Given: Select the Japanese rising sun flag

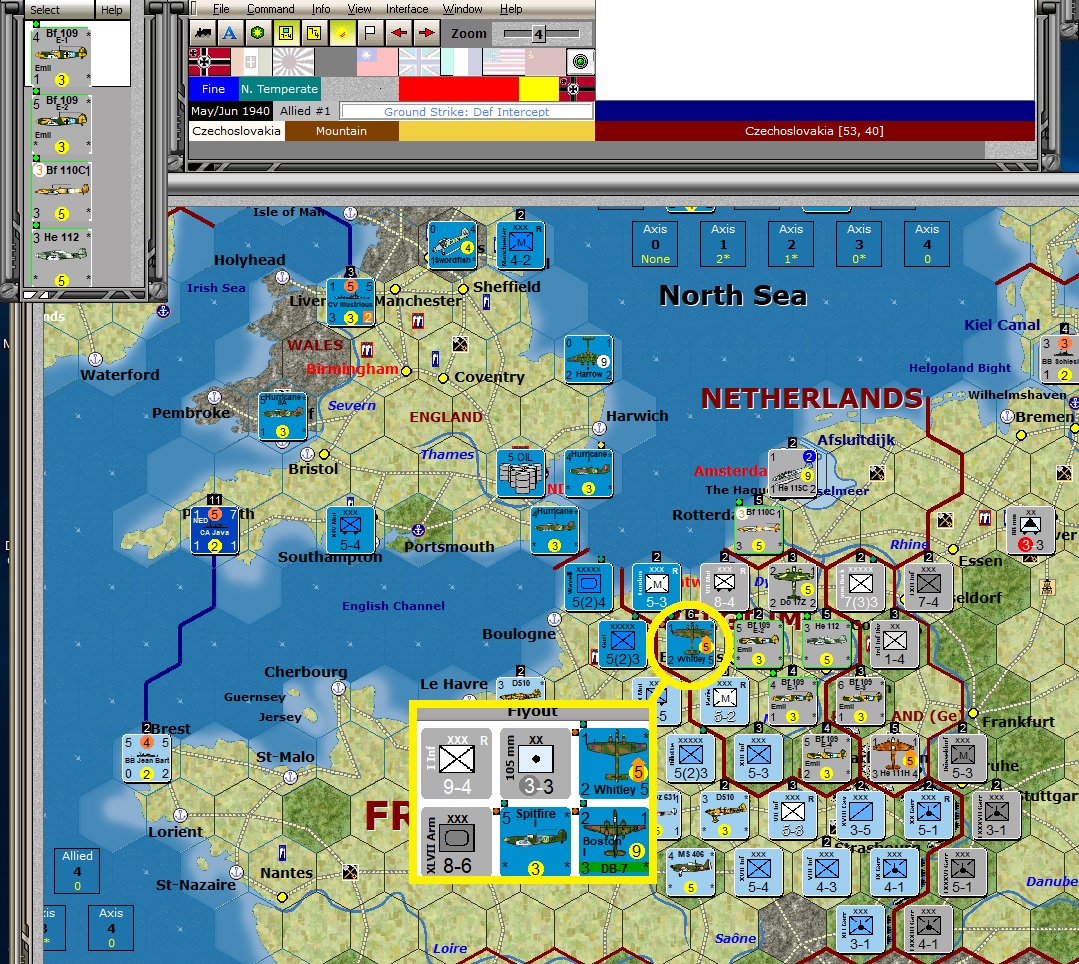Looking at the screenshot, I should click(293, 62).
